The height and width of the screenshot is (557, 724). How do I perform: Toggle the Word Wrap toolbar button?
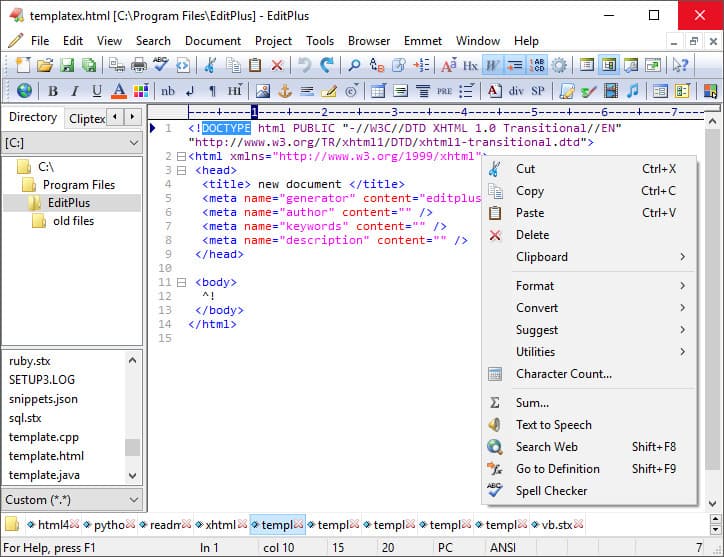click(492, 65)
